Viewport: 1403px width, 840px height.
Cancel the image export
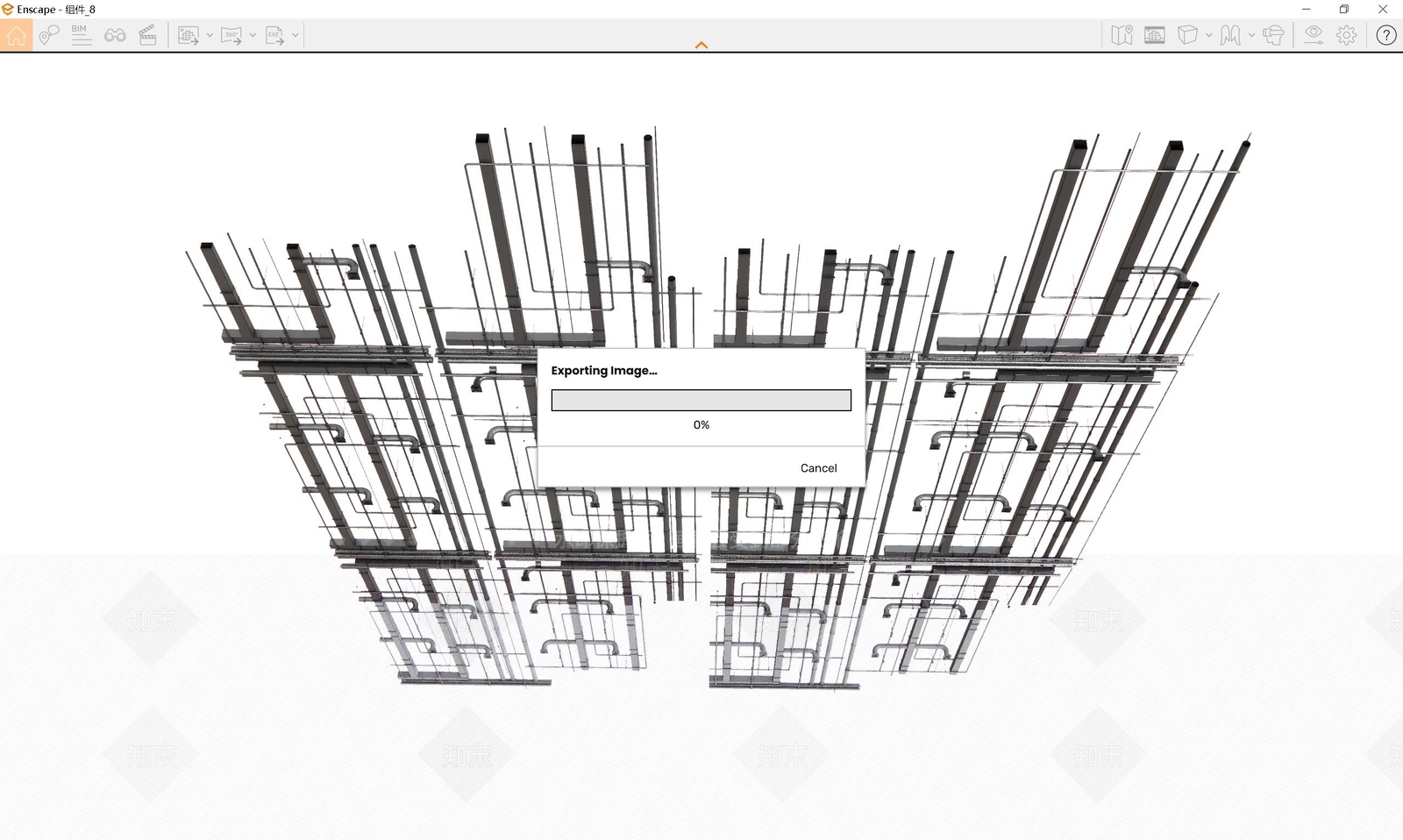(x=819, y=468)
